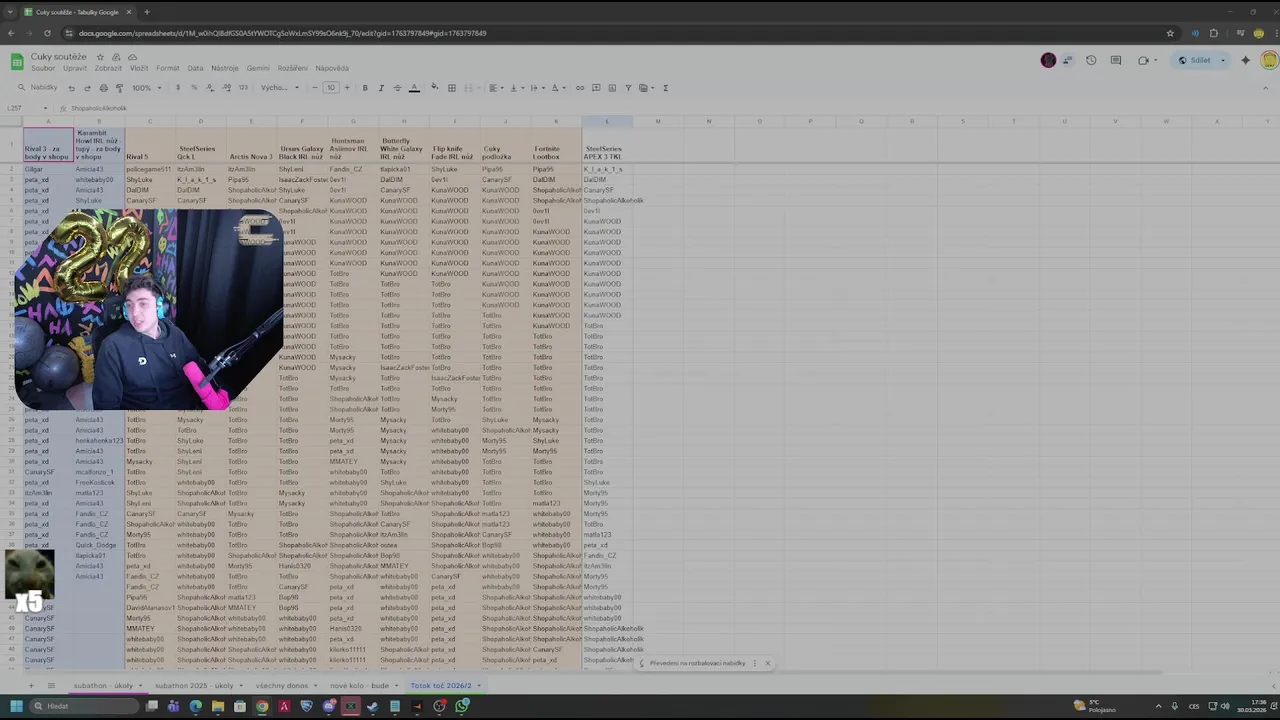
Task: Open the Upravit menu
Action: pyautogui.click(x=75, y=68)
